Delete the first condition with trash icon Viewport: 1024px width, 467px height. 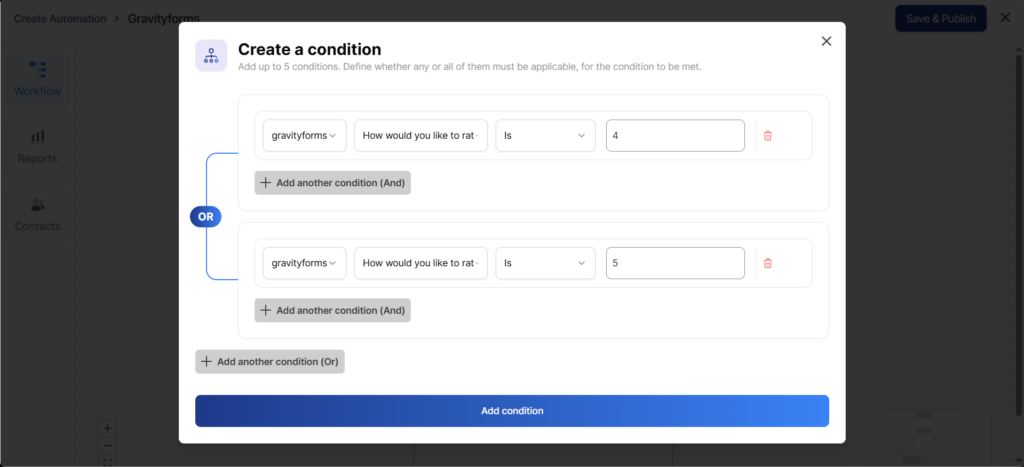[768, 136]
